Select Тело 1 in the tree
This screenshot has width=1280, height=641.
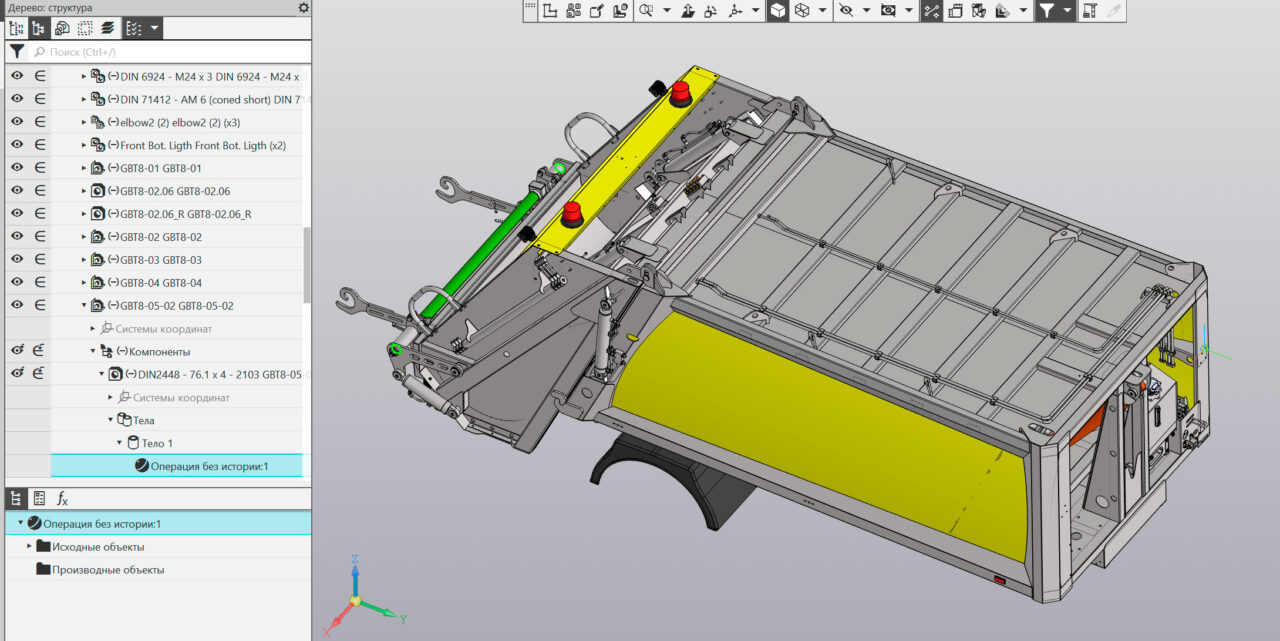point(156,443)
